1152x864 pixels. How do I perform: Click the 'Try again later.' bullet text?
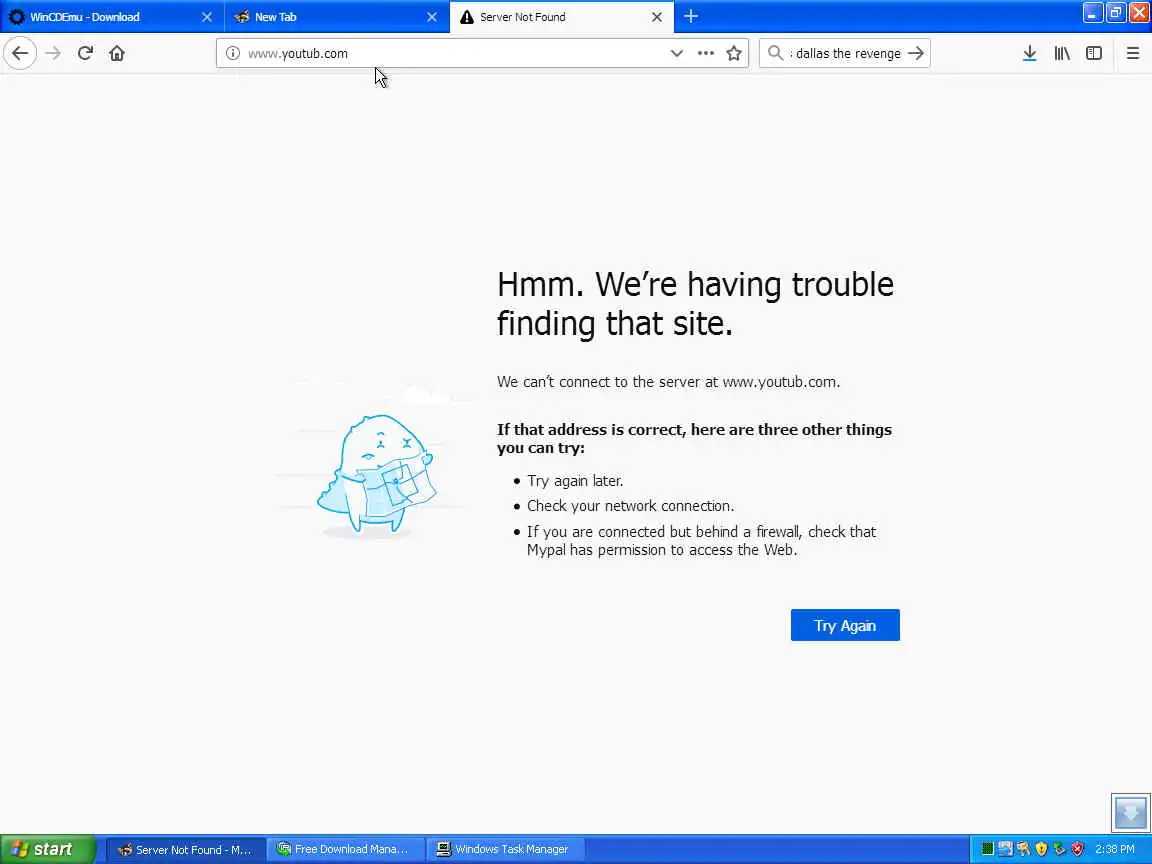575,481
